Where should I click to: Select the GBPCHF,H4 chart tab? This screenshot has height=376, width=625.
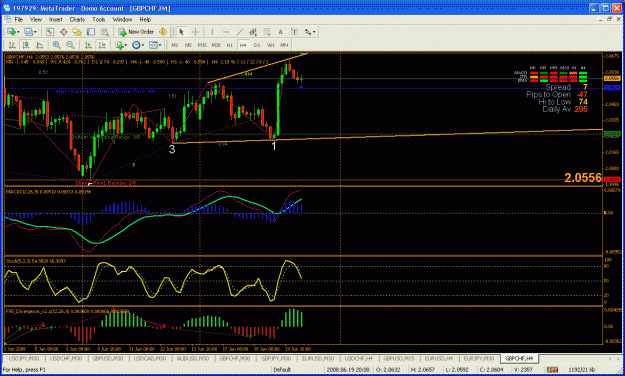pos(519,358)
